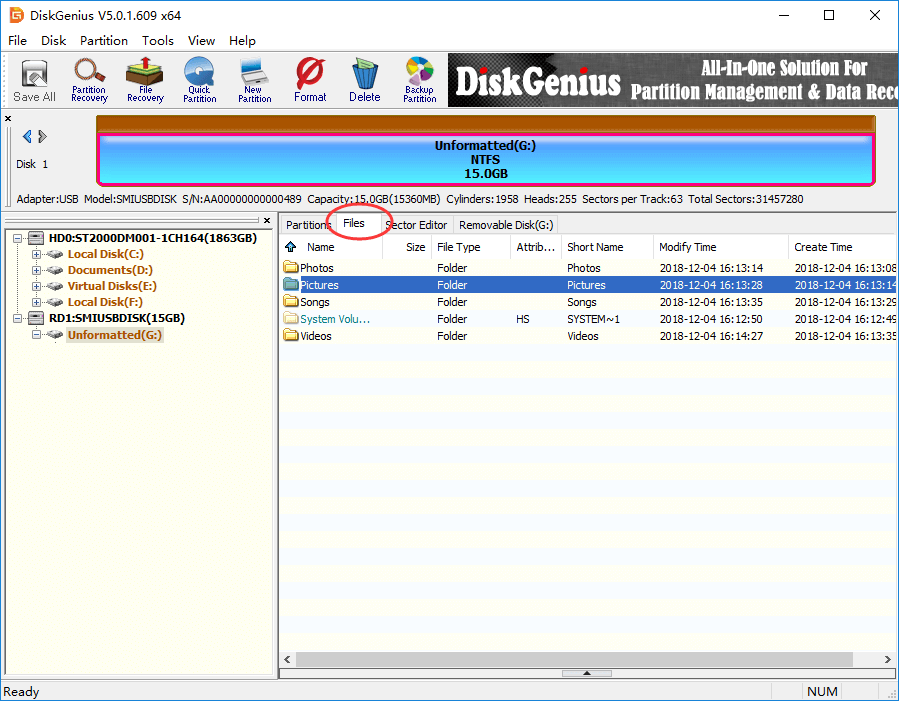Switch to the Removable Disk(G:) tab
Image resolution: width=899 pixels, height=701 pixels.
coord(506,225)
